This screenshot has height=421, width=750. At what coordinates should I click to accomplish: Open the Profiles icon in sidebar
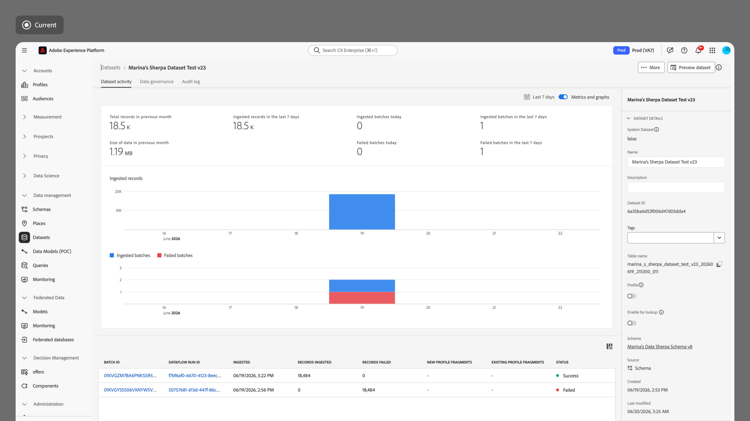click(x=24, y=85)
